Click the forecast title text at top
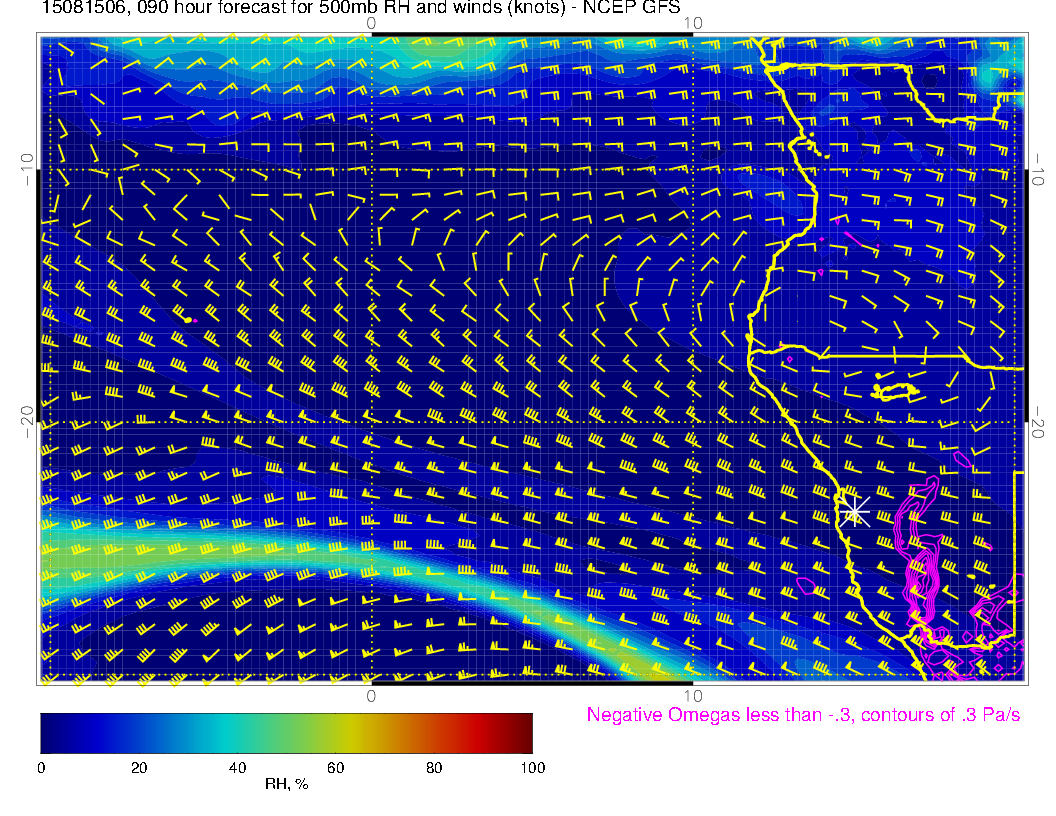 coord(361,8)
